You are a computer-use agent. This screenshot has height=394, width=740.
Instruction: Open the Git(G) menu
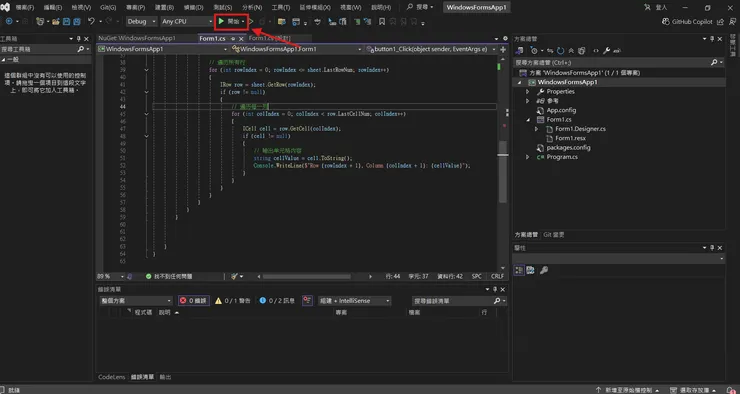point(108,8)
